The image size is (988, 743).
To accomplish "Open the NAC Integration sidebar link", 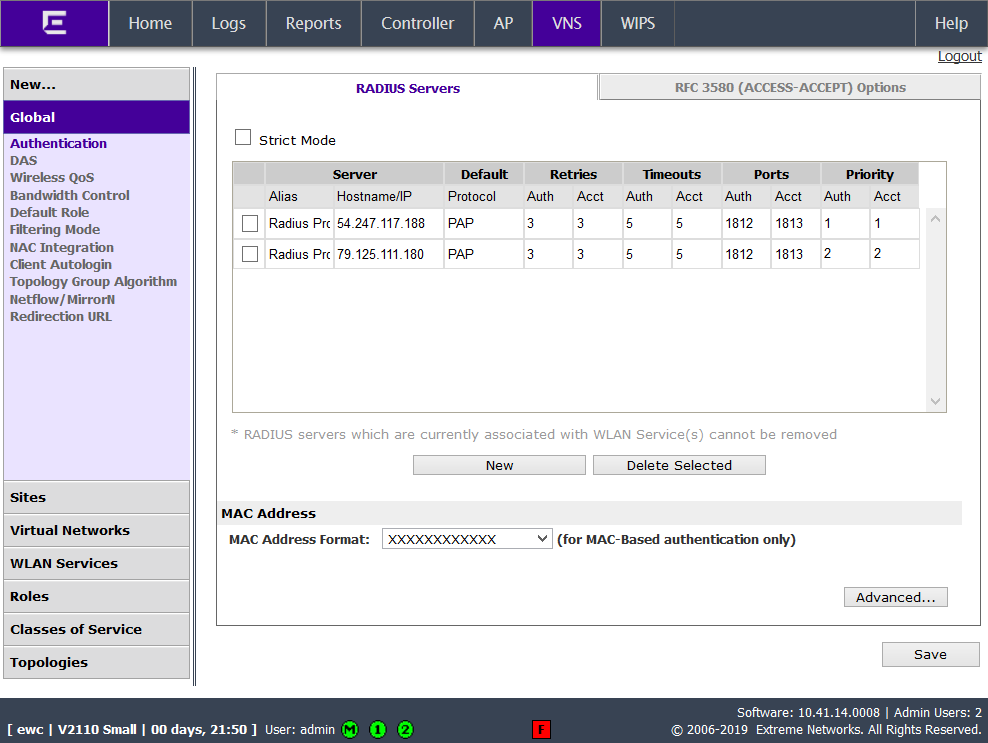I will pyautogui.click(x=62, y=247).
